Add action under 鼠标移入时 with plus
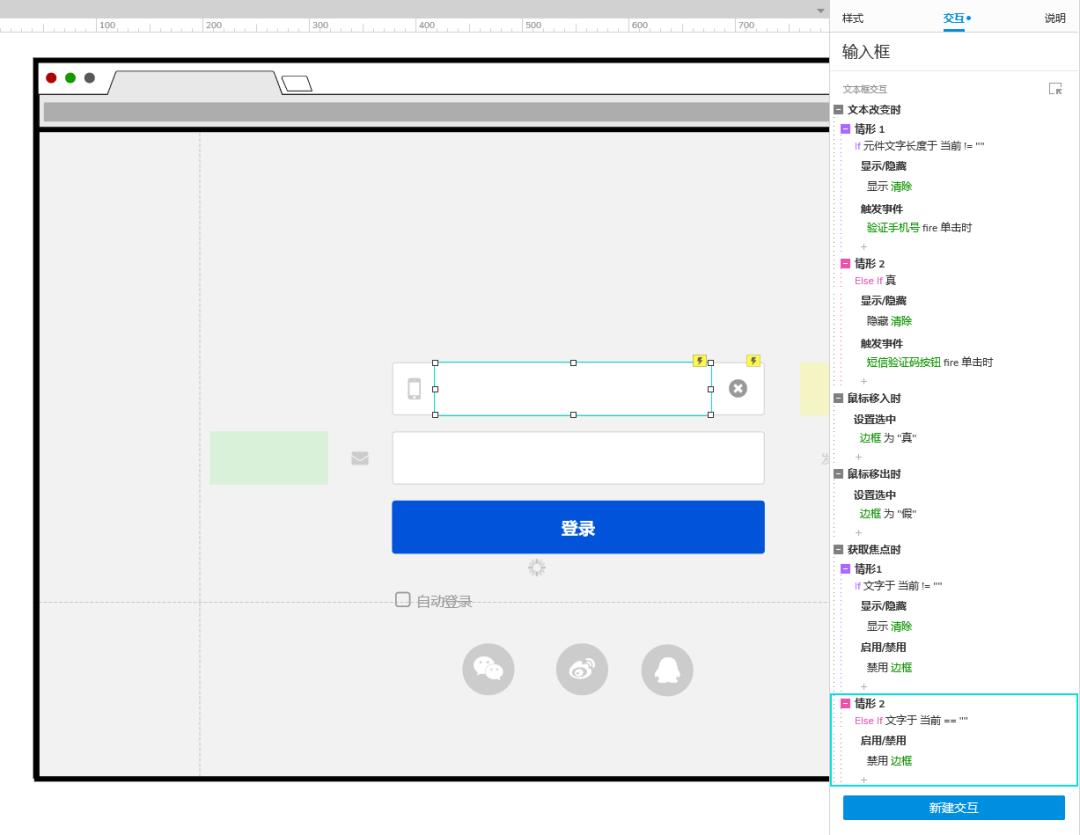This screenshot has width=1080, height=835. pyautogui.click(x=858, y=457)
